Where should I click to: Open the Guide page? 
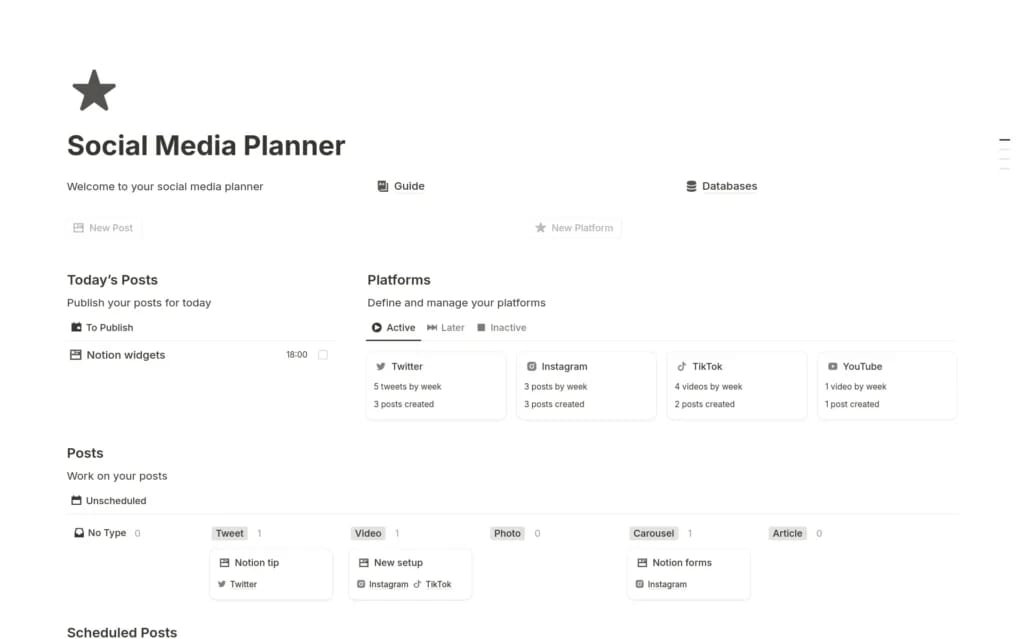(410, 186)
